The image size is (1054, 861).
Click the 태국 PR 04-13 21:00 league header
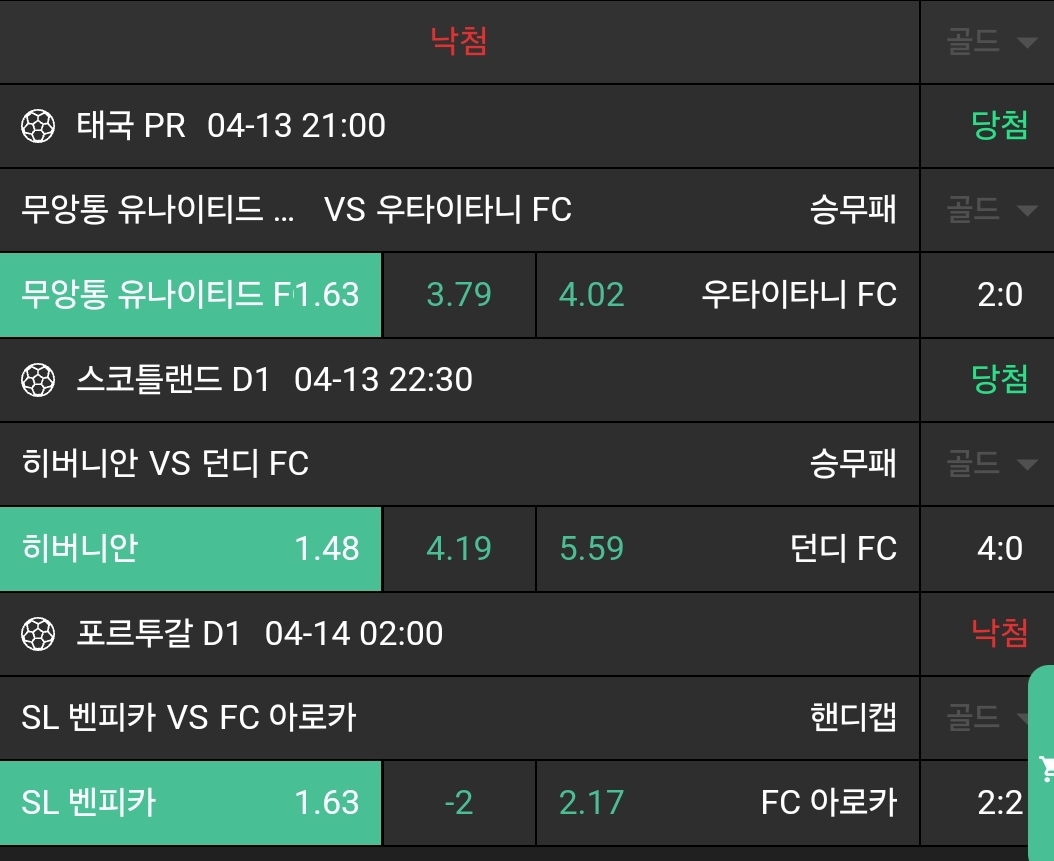pyautogui.click(x=230, y=126)
